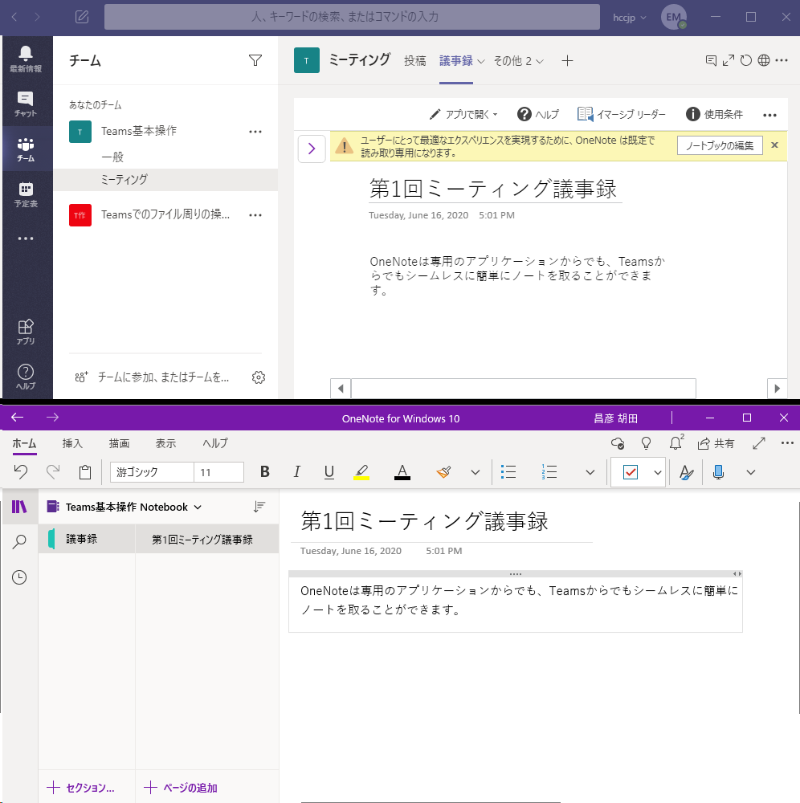Toggle the To Do checkbox tag
This screenshot has width=800, height=803.
[x=630, y=472]
